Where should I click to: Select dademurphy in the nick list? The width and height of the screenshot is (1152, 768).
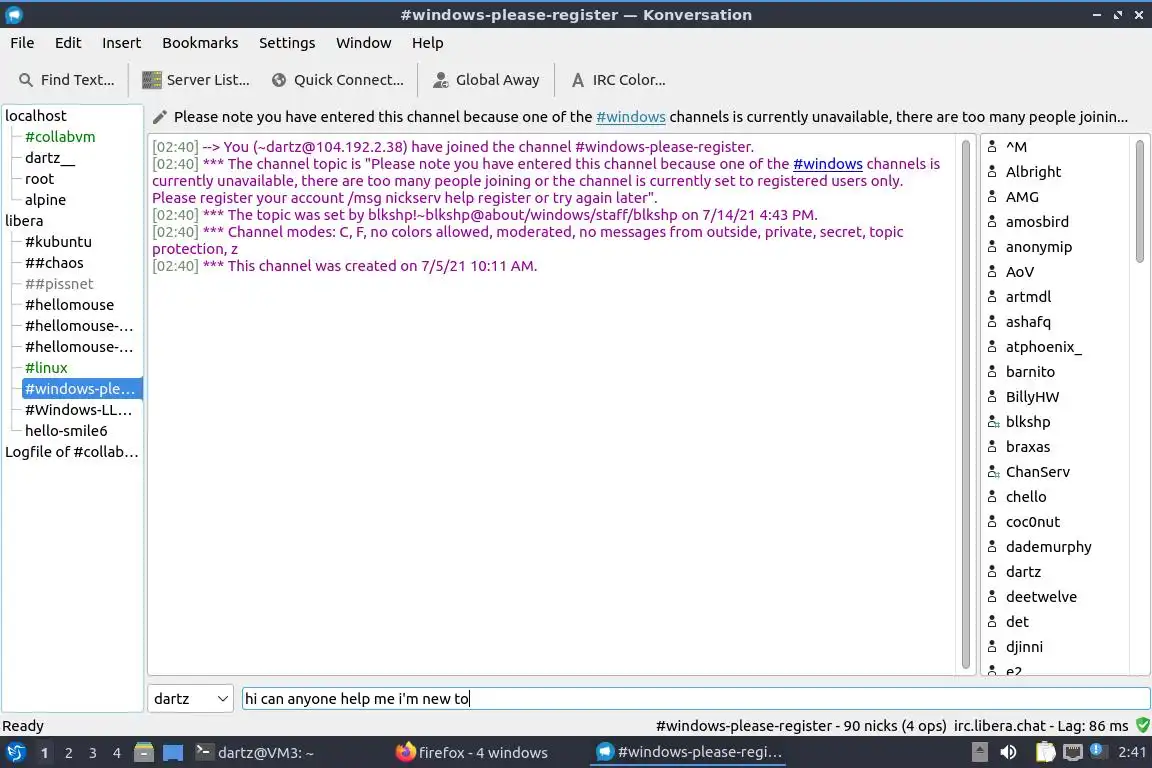[1048, 547]
